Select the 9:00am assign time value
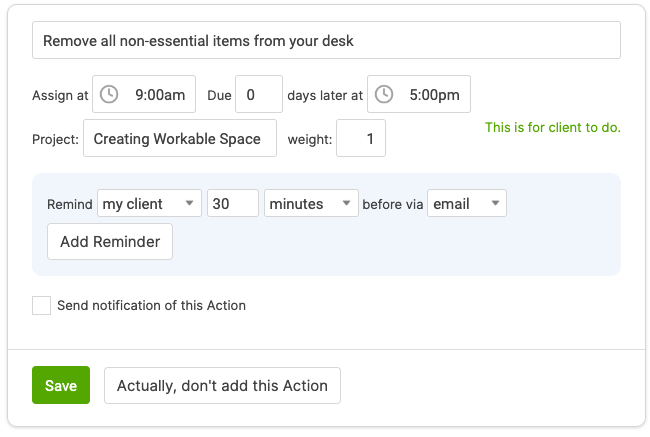 point(160,95)
